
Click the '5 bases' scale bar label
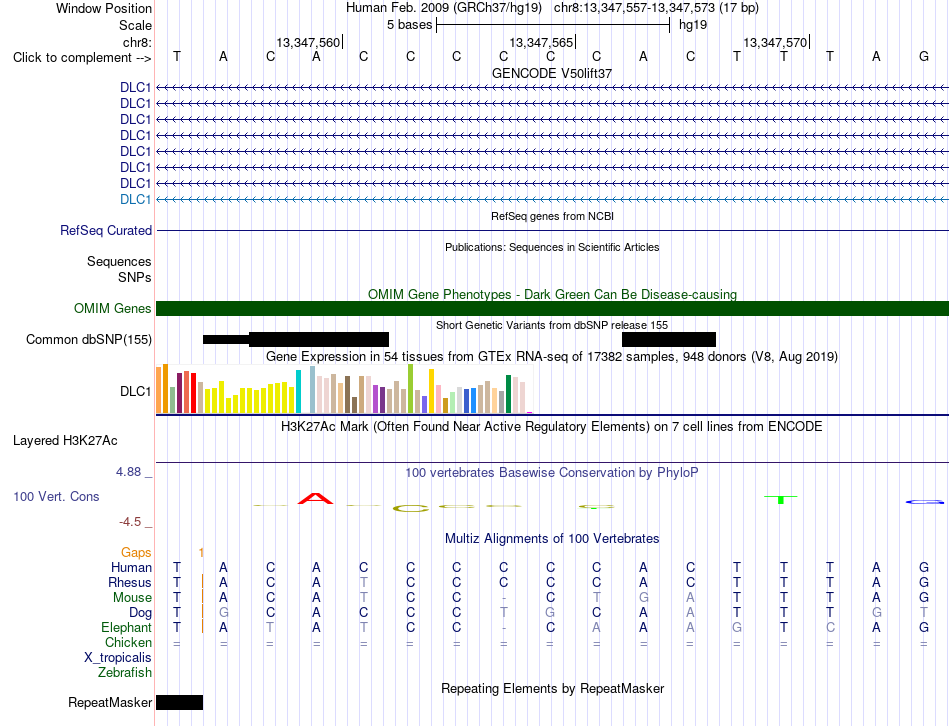tap(410, 25)
